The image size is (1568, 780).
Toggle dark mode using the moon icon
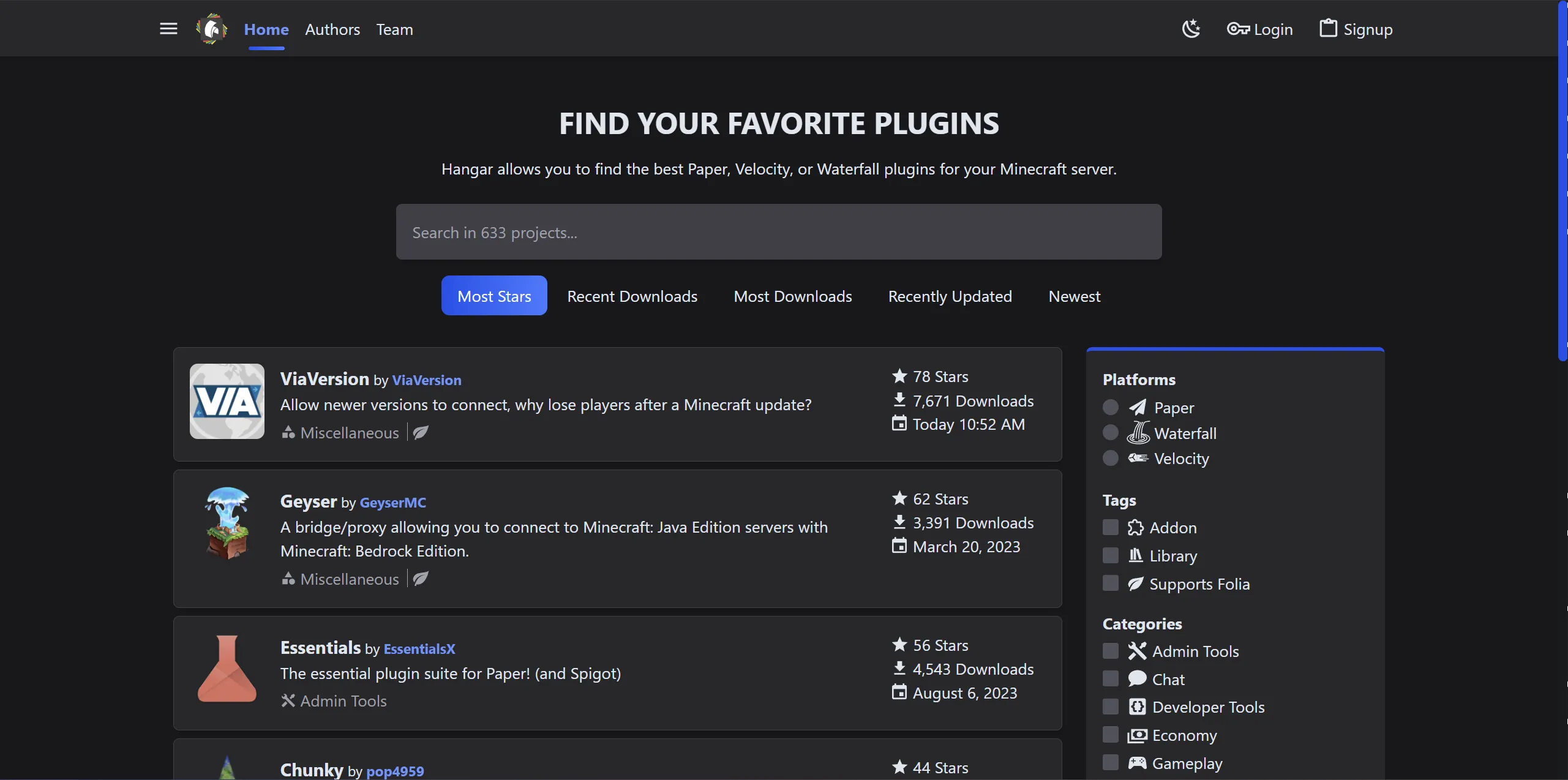pyautogui.click(x=1190, y=28)
